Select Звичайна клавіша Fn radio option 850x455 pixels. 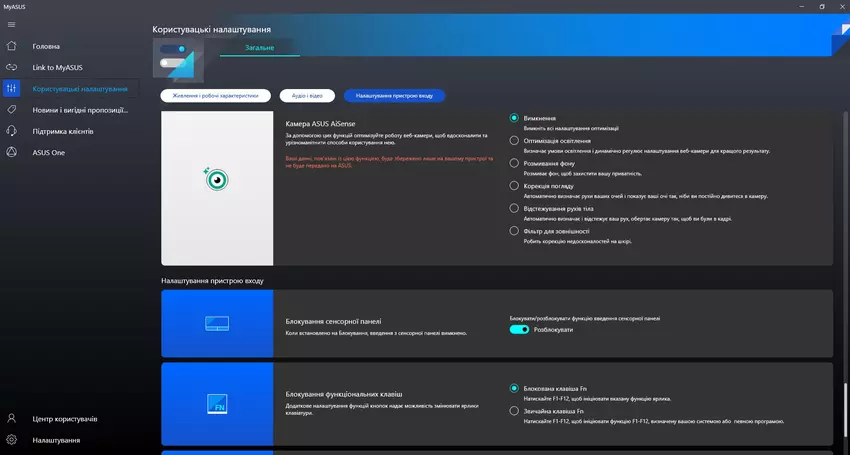pyautogui.click(x=514, y=411)
